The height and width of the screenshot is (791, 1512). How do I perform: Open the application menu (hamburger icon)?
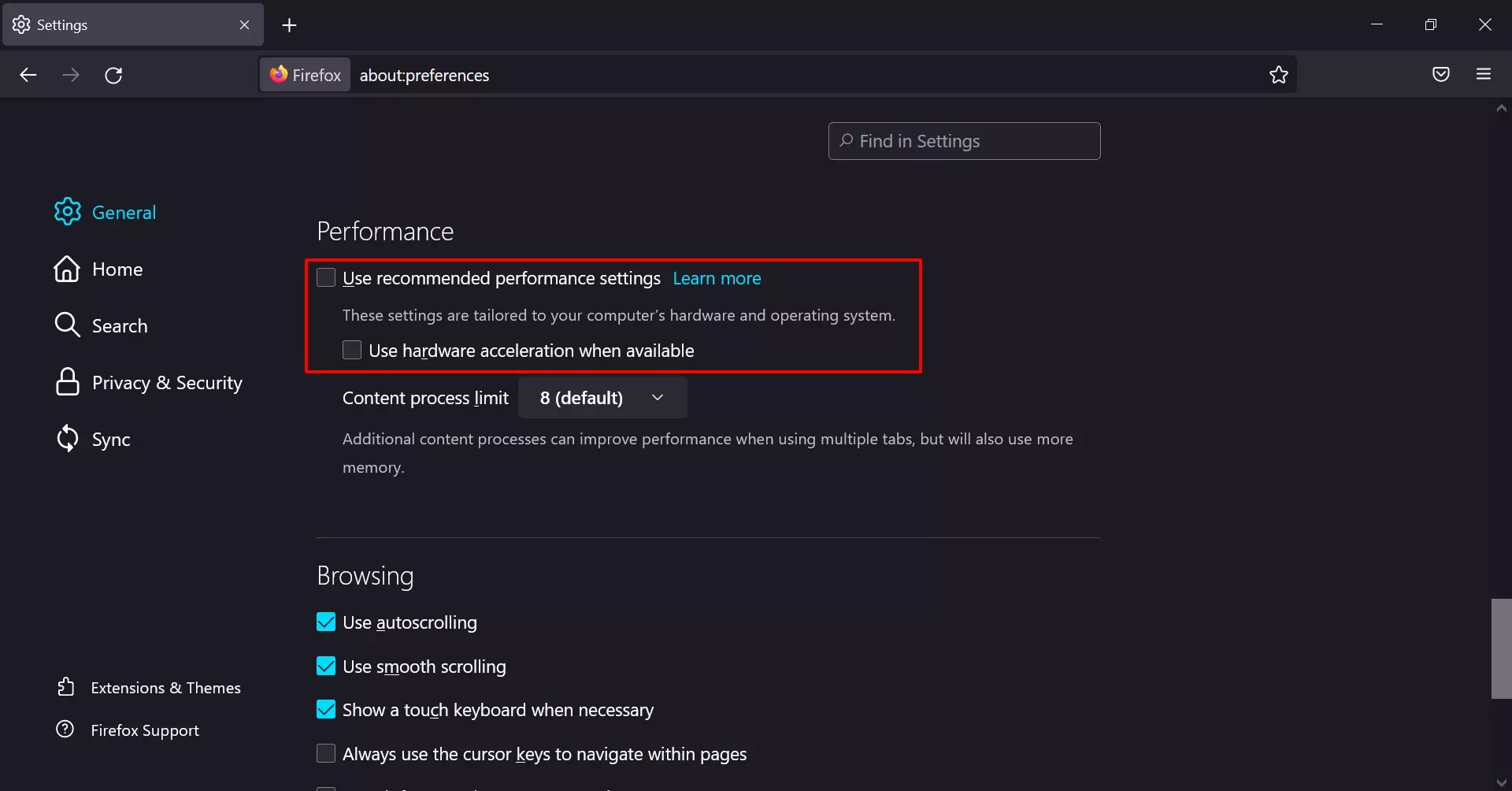click(x=1484, y=75)
